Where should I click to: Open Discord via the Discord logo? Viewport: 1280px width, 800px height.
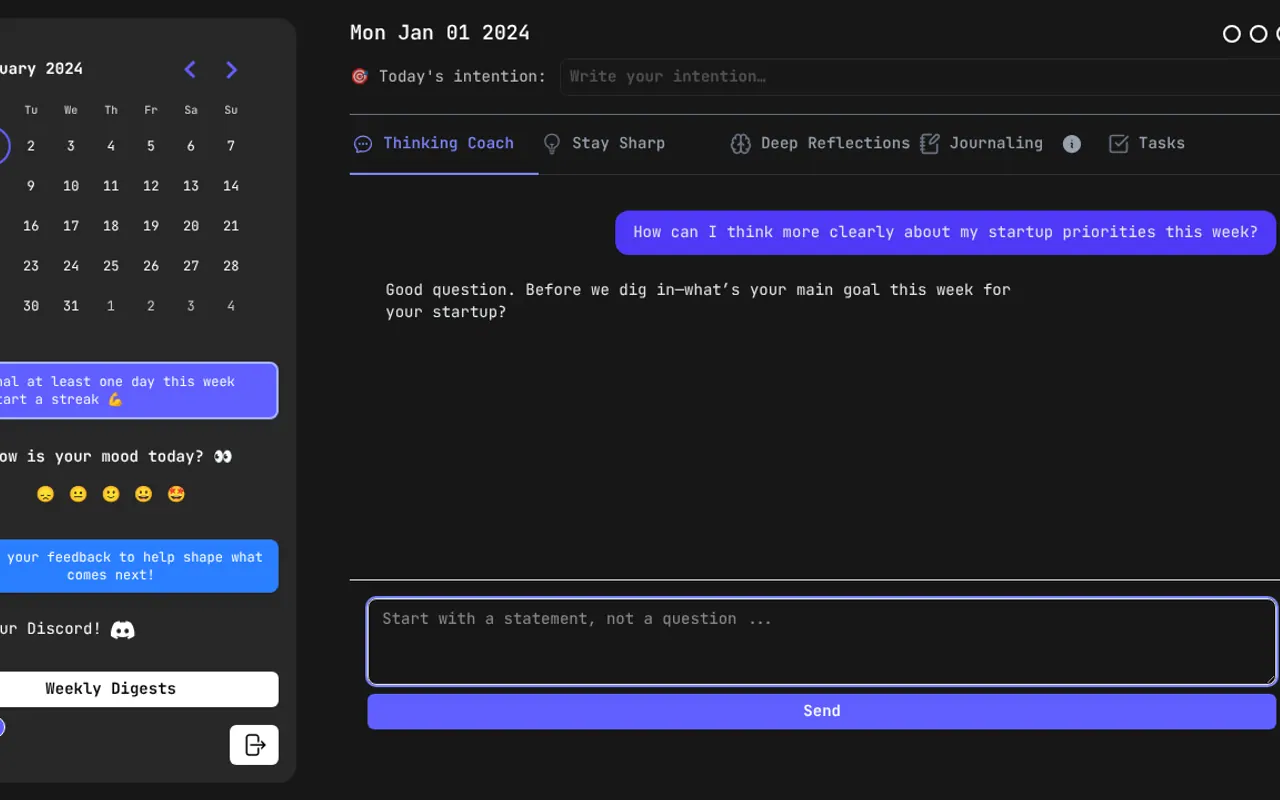pos(122,630)
